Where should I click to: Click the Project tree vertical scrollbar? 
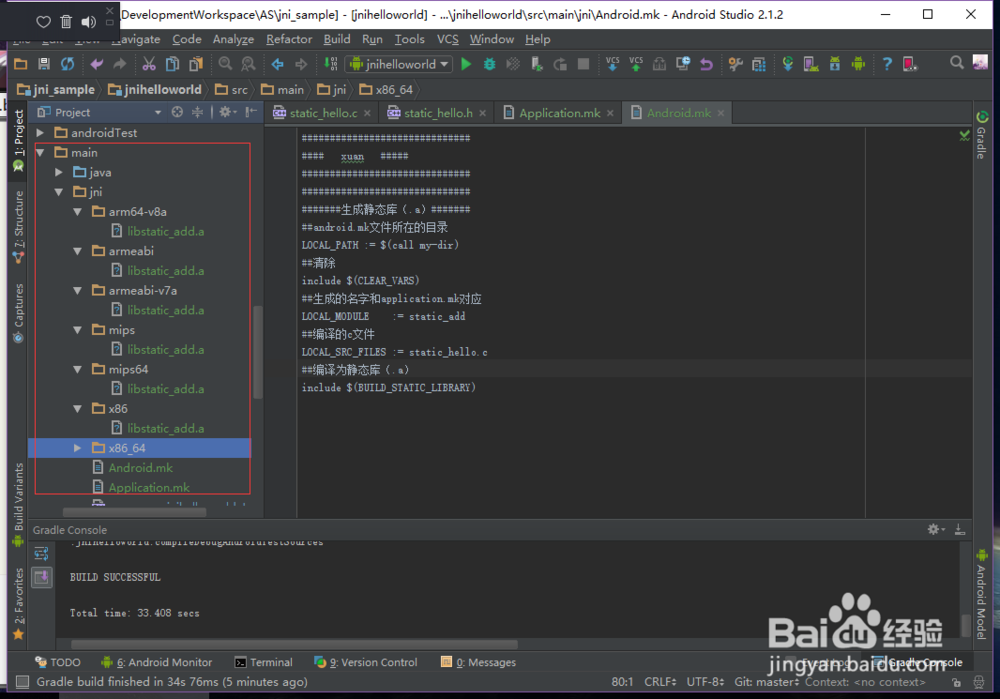[x=258, y=352]
